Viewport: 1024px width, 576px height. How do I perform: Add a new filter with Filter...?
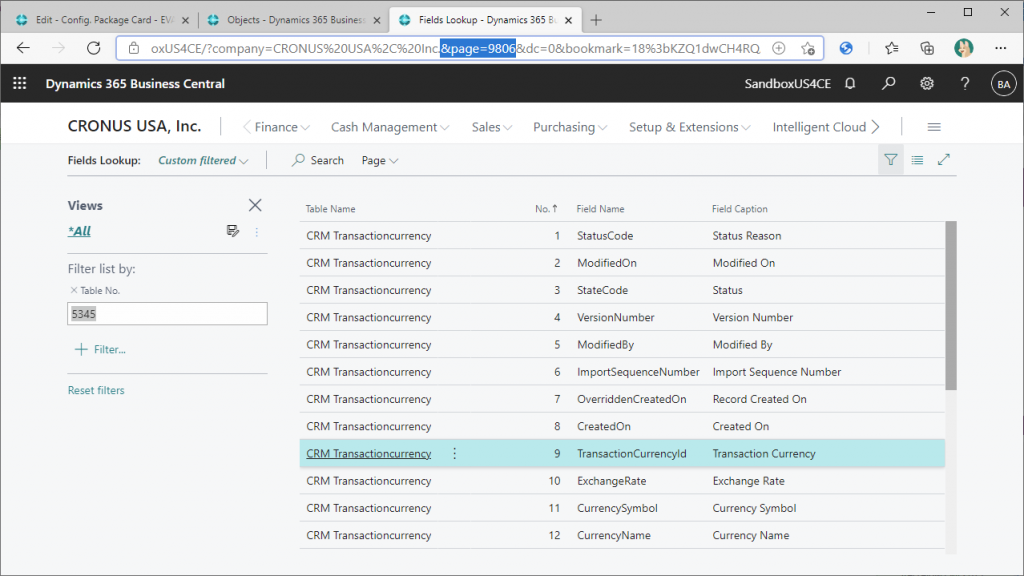100,349
